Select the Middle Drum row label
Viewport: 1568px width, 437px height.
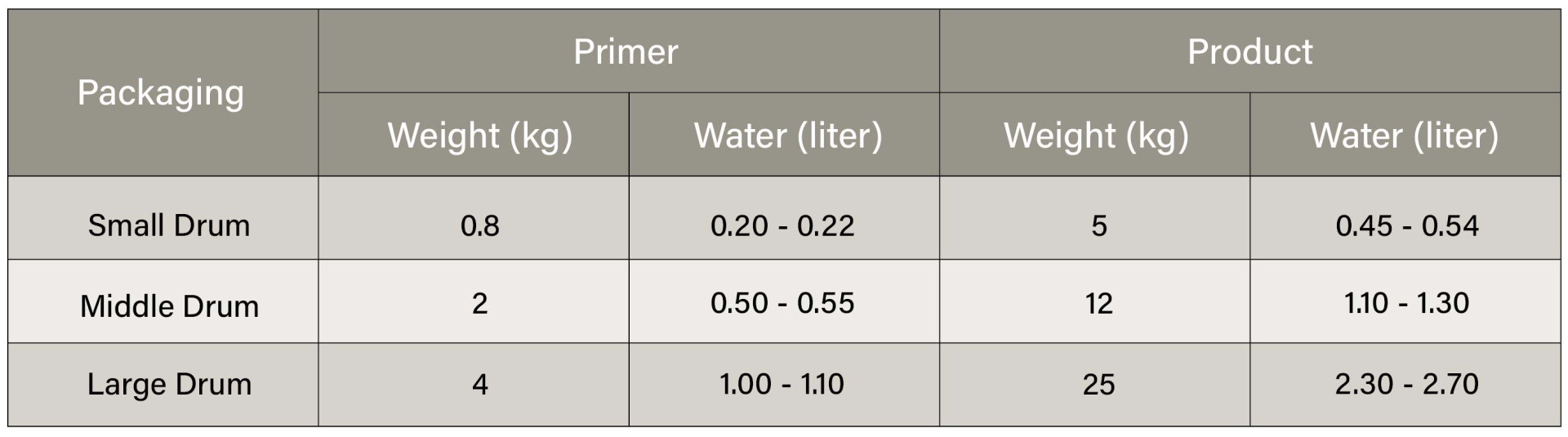click(x=163, y=301)
